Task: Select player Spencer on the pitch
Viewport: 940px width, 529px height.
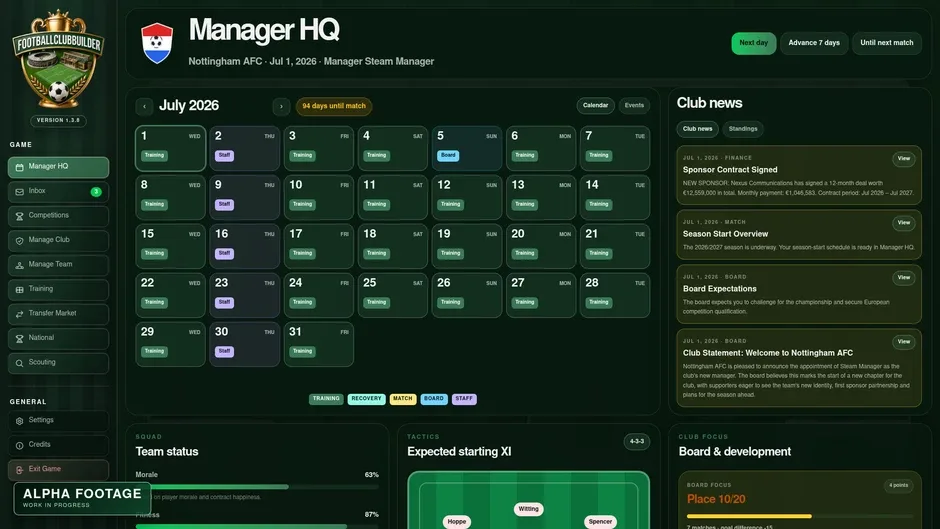Action: 599,522
